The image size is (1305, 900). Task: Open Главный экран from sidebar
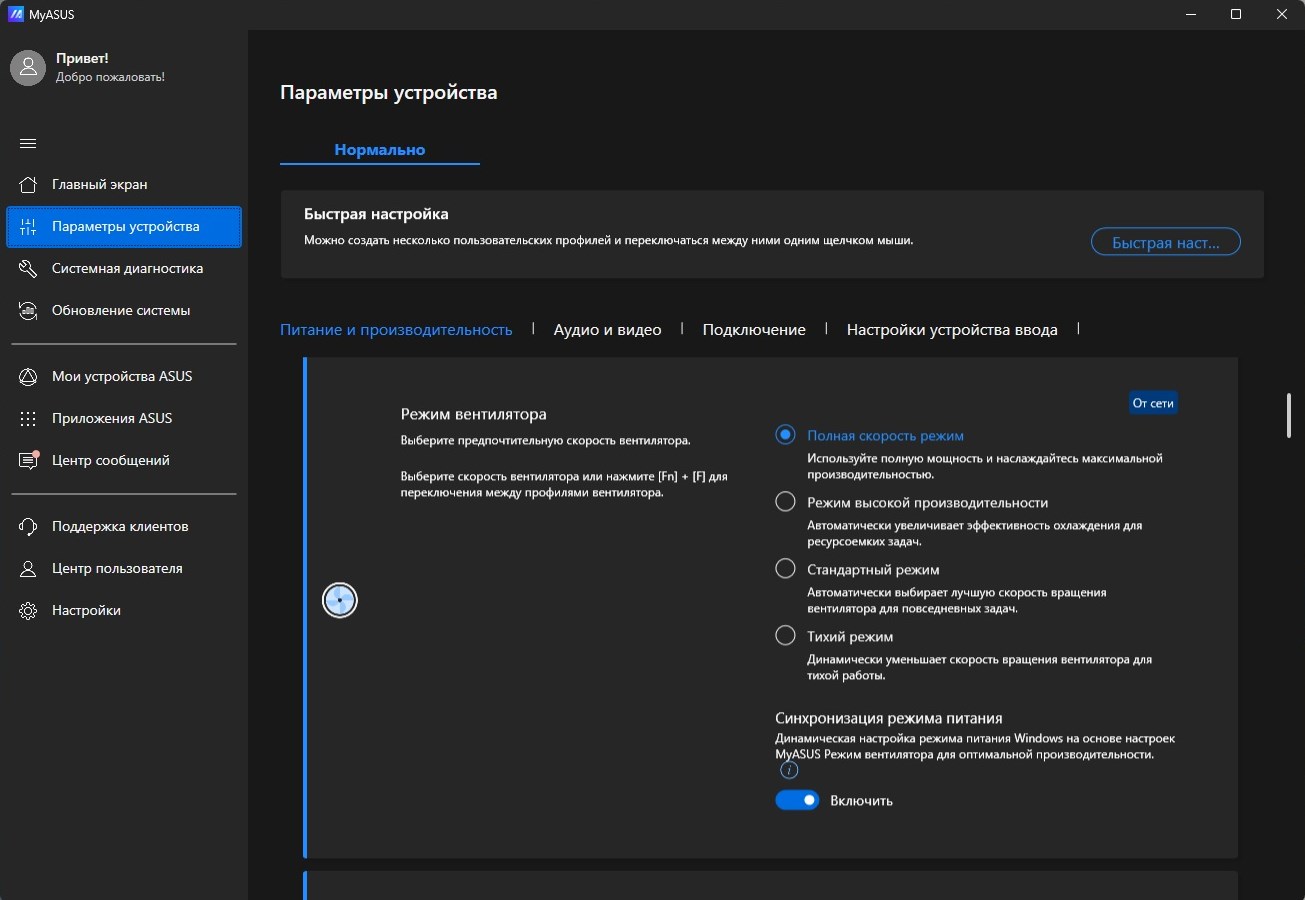pos(124,184)
